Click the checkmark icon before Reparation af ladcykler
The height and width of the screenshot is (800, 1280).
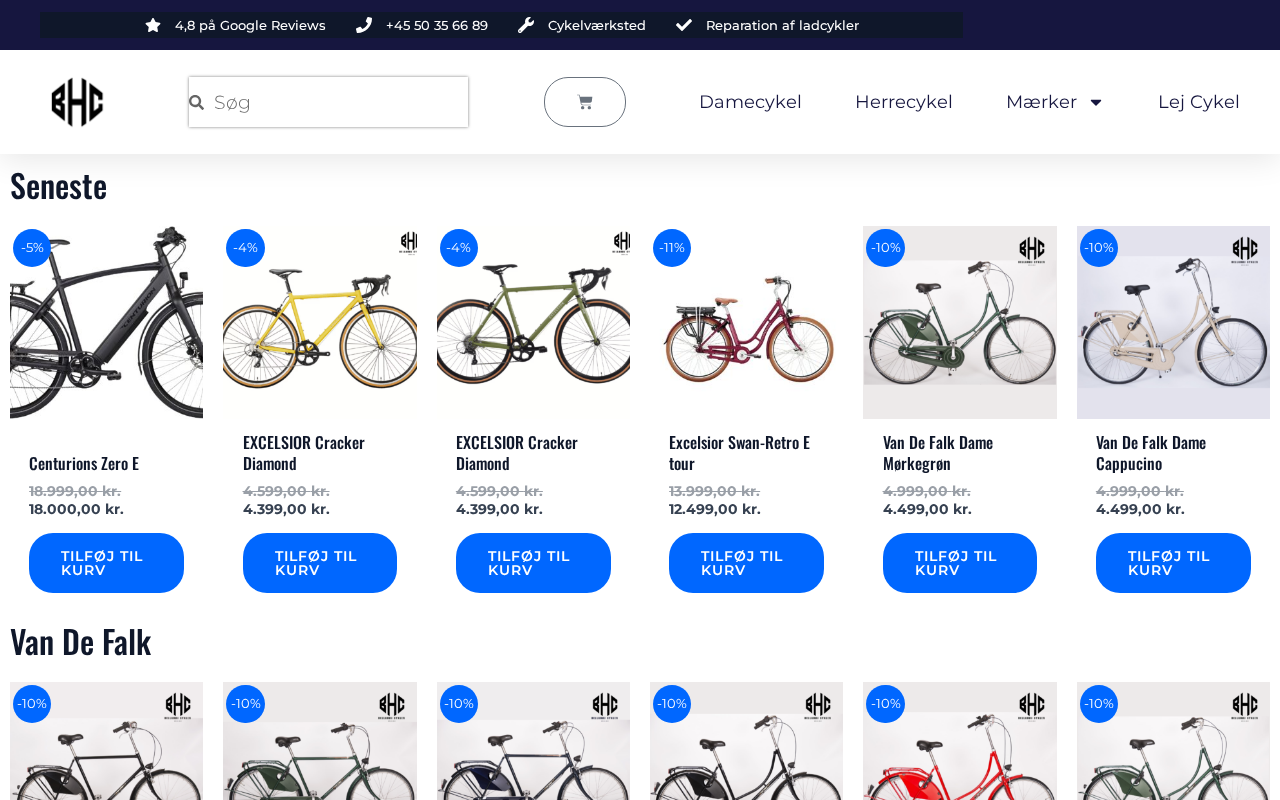click(x=684, y=25)
